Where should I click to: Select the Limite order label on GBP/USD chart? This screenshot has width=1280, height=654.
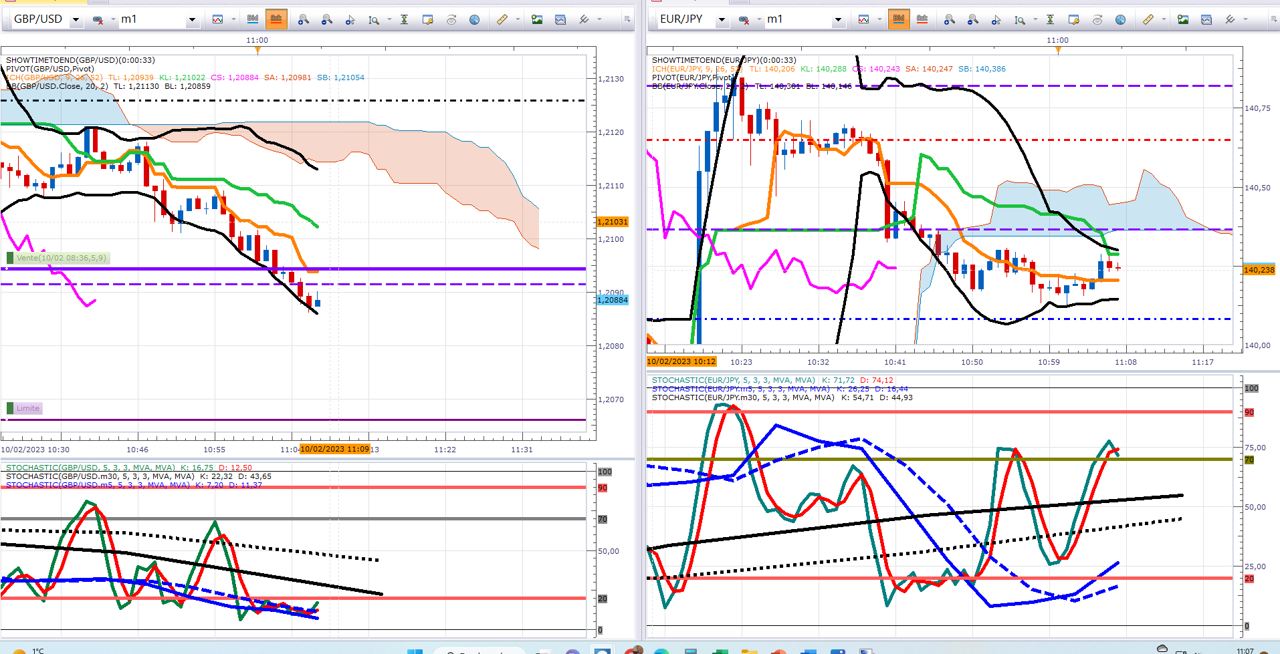25,408
